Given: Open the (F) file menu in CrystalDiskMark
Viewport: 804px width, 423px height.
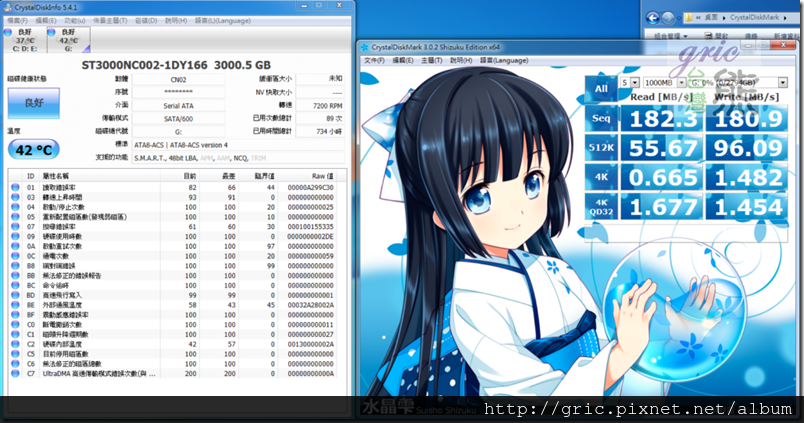Looking at the screenshot, I should 374,61.
